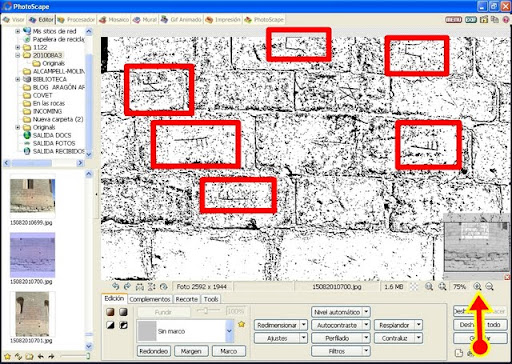Open the Mosaico tab in top bar

click(x=114, y=20)
